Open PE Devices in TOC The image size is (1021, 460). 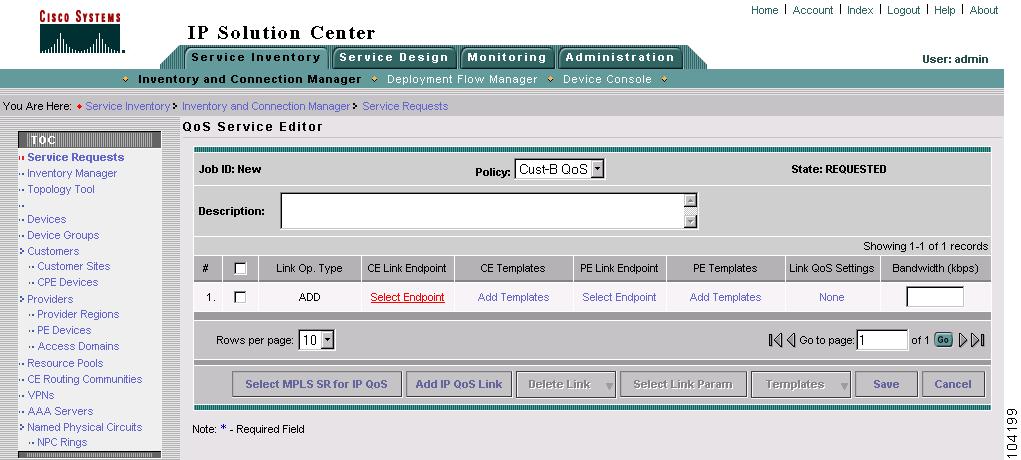pyautogui.click(x=64, y=330)
